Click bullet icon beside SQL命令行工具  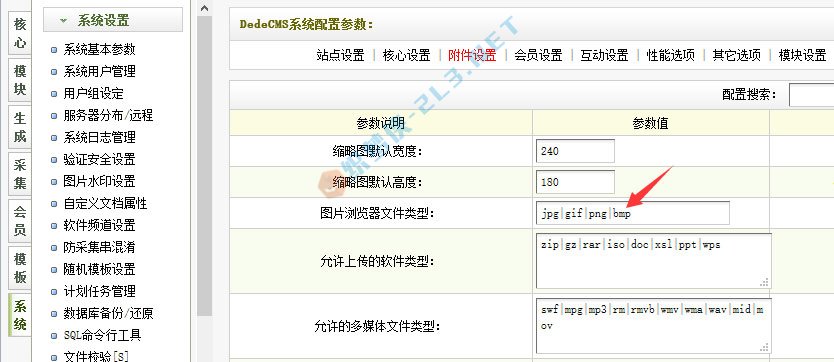[54, 335]
